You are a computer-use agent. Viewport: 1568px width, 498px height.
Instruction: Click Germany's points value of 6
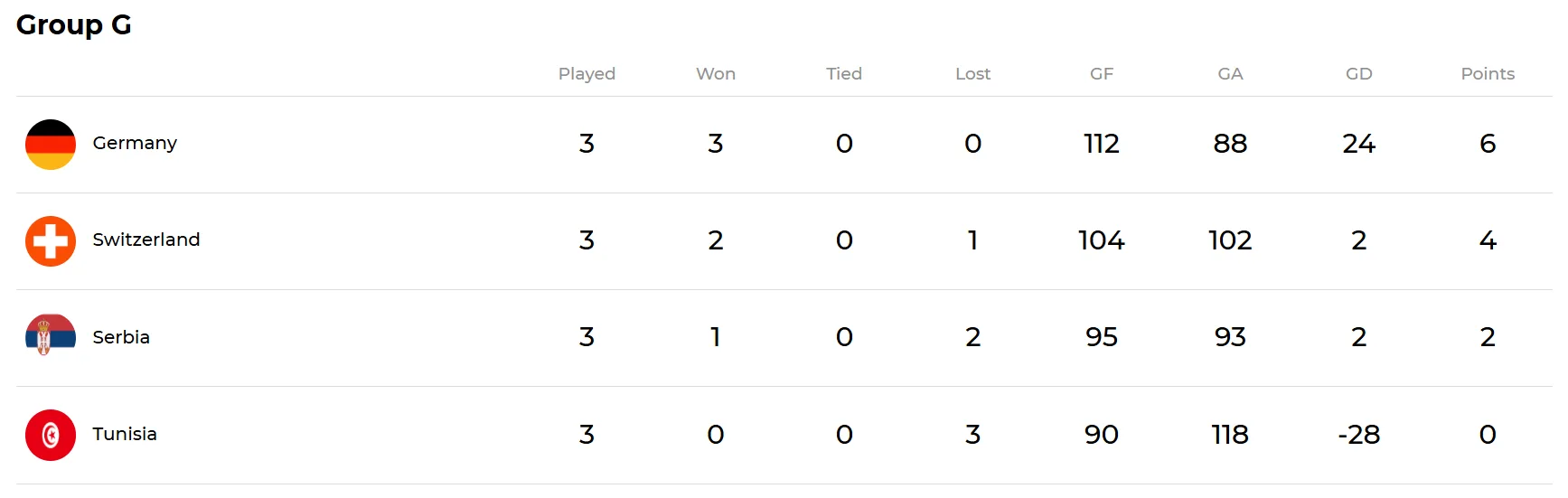(x=1488, y=144)
